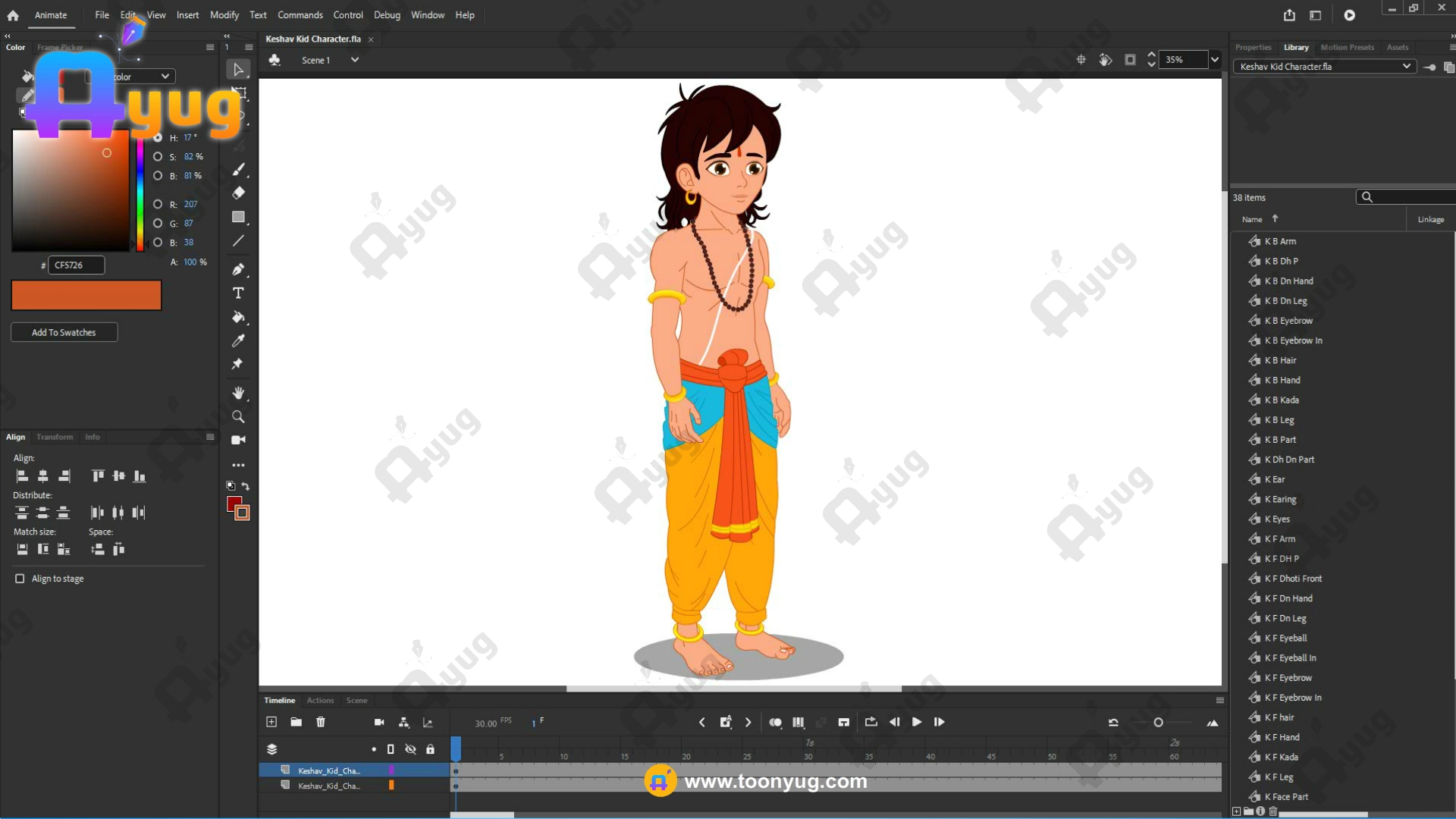Select the Red channel radio button
Viewport: 1456px width, 819px height.
[158, 204]
